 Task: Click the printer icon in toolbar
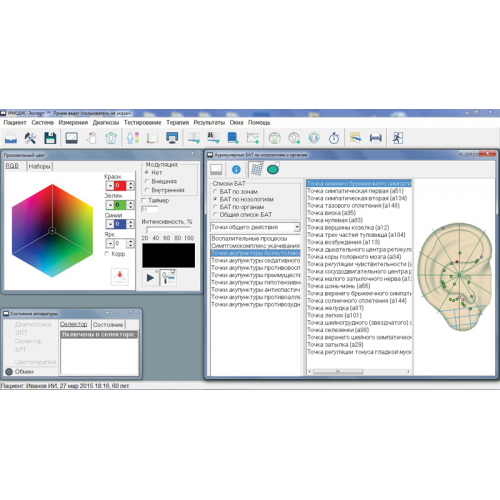(x=376, y=138)
